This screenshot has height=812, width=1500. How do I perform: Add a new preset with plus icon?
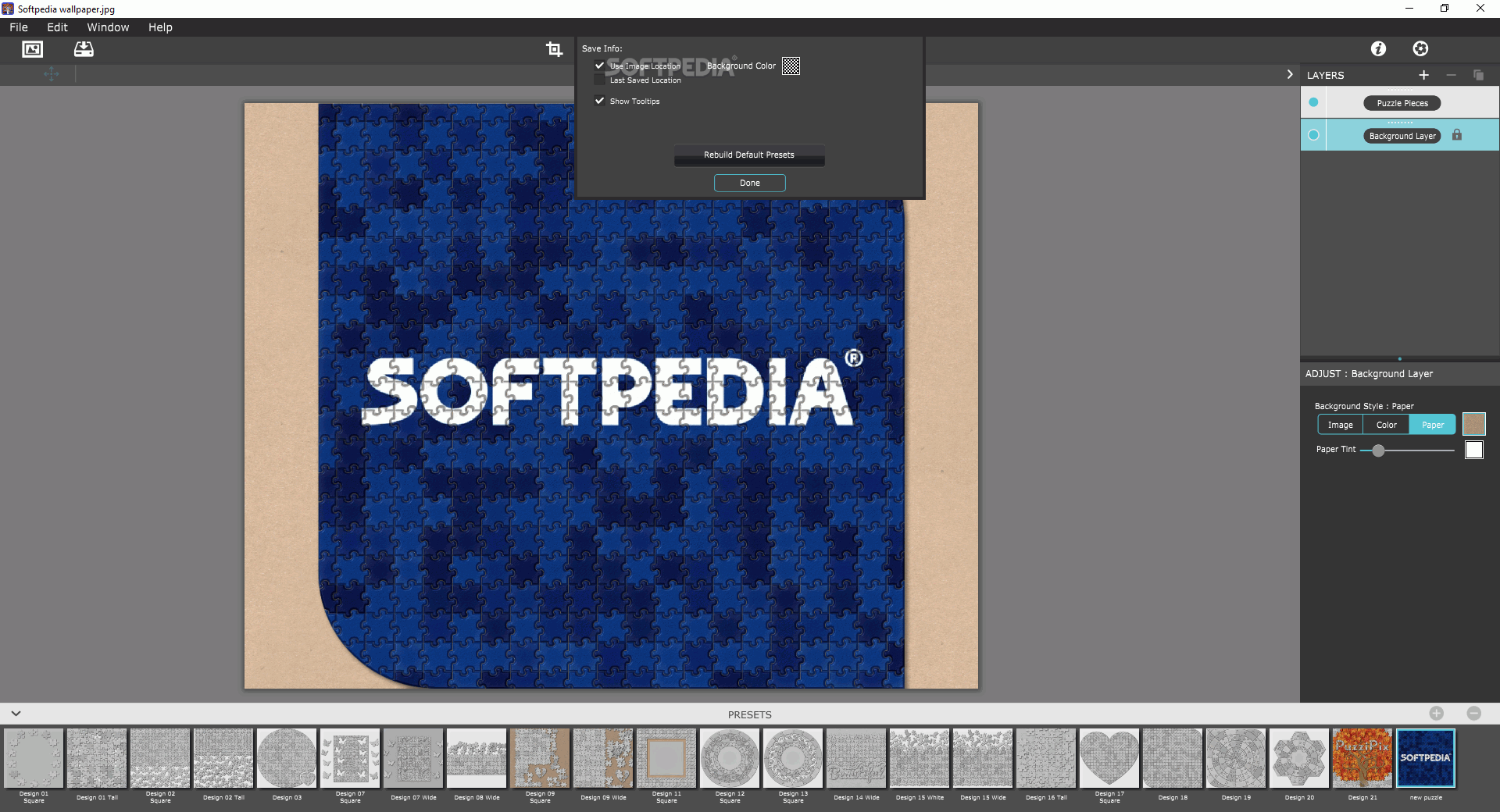[x=1436, y=713]
